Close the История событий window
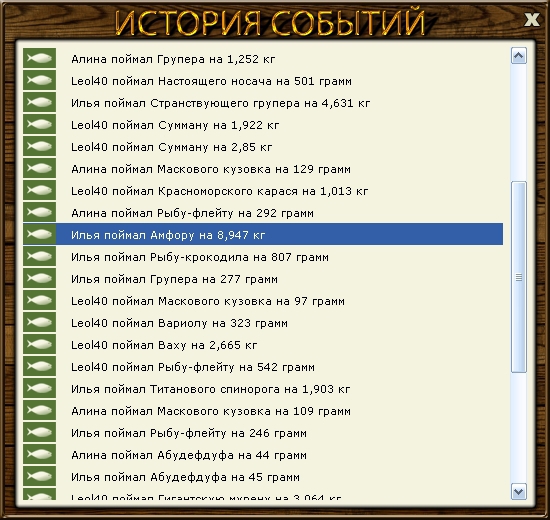This screenshot has height=520, width=550. pos(531,20)
